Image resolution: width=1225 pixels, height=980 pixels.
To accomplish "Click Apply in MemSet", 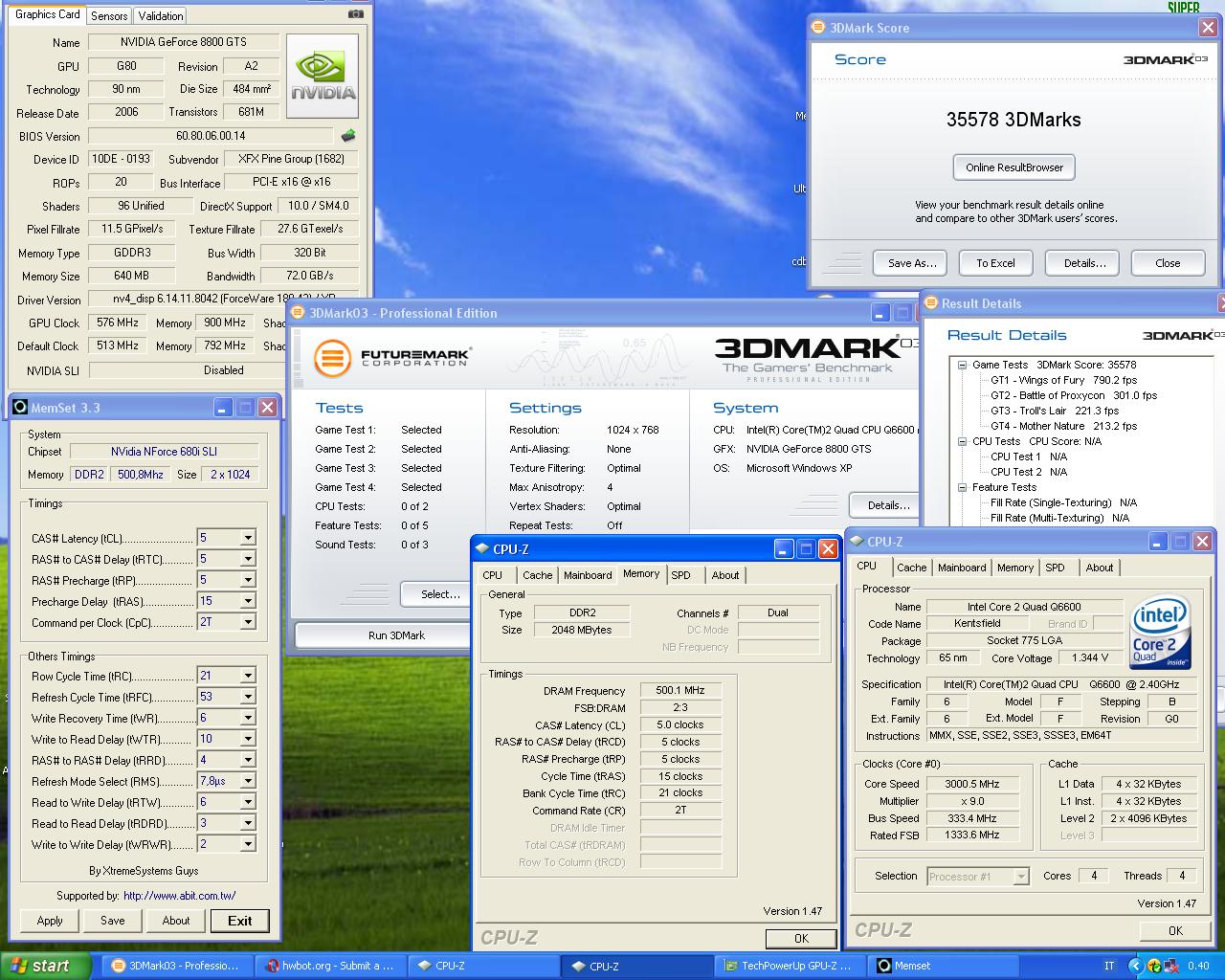I will click(50, 921).
